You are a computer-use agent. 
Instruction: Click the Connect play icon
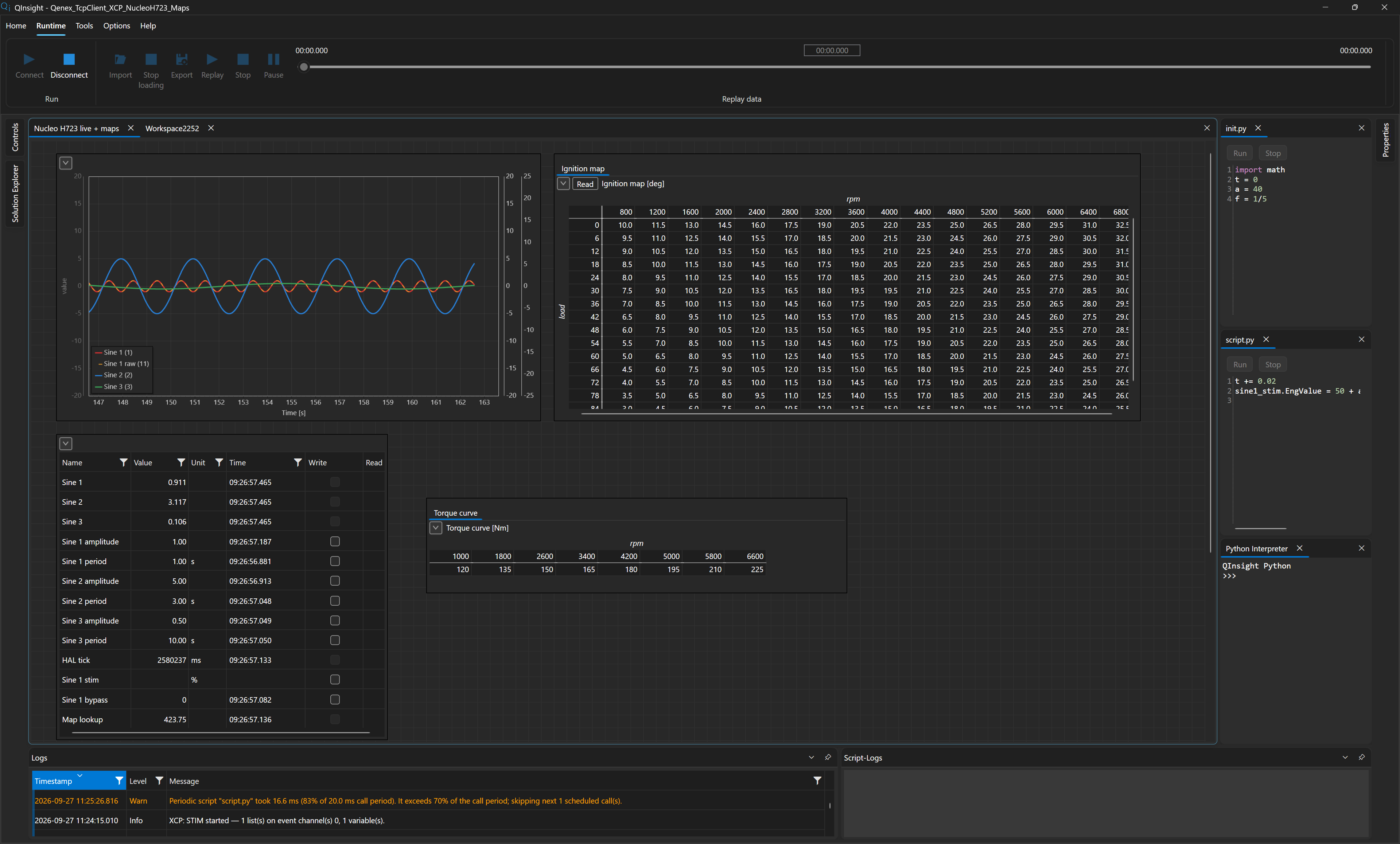point(29,59)
